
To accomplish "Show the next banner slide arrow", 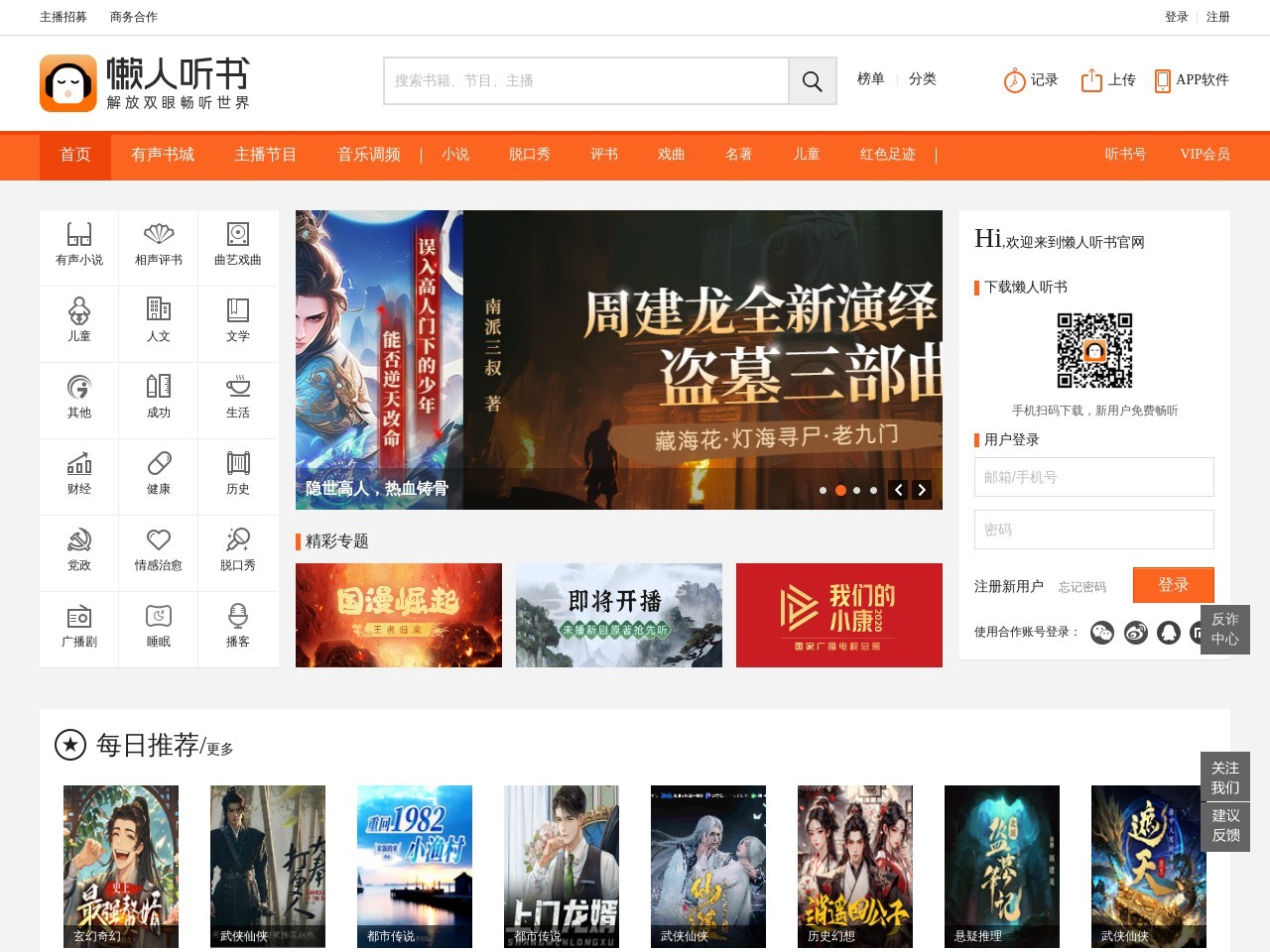I will 922,490.
